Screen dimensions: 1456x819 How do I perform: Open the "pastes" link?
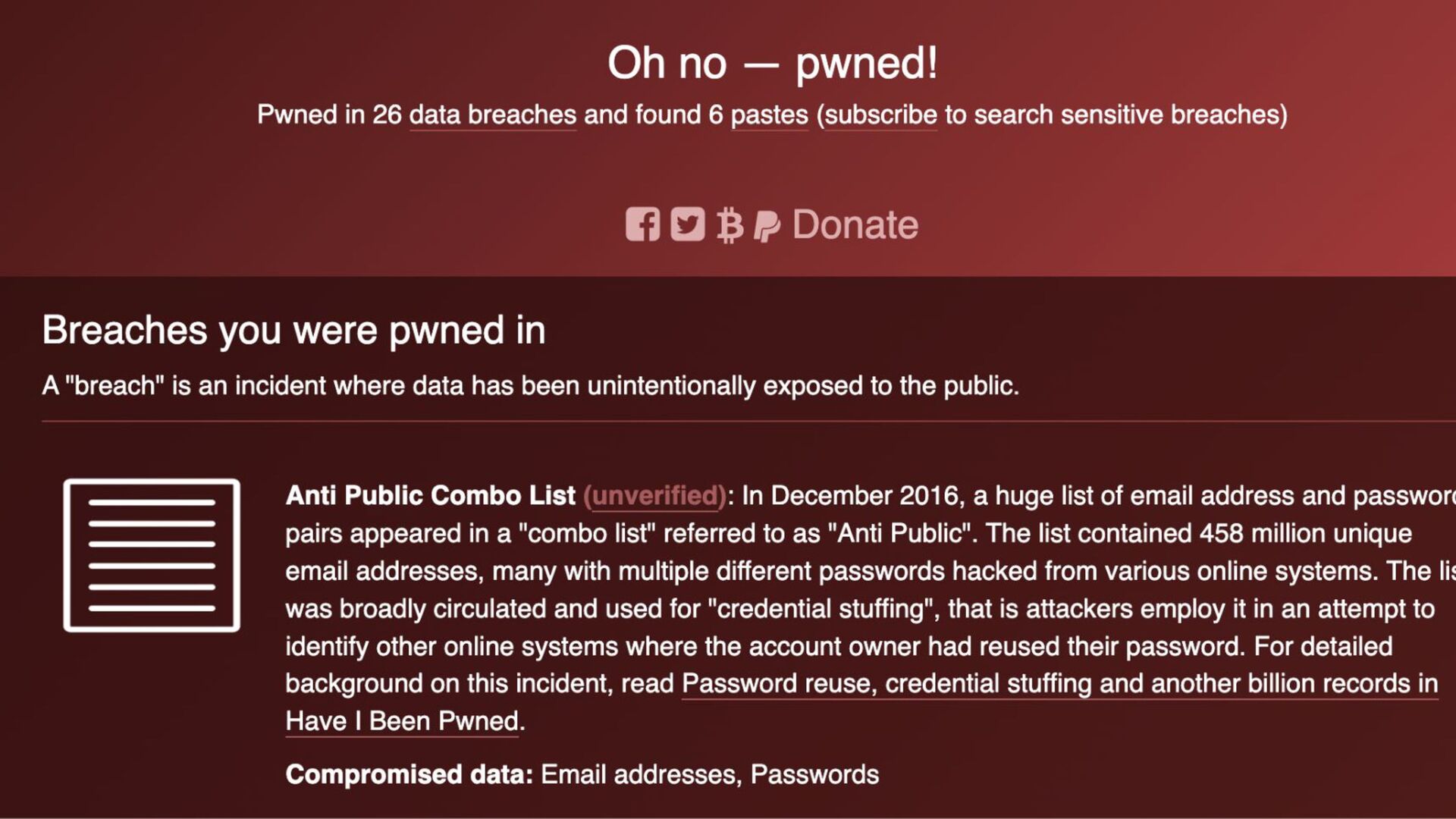769,115
